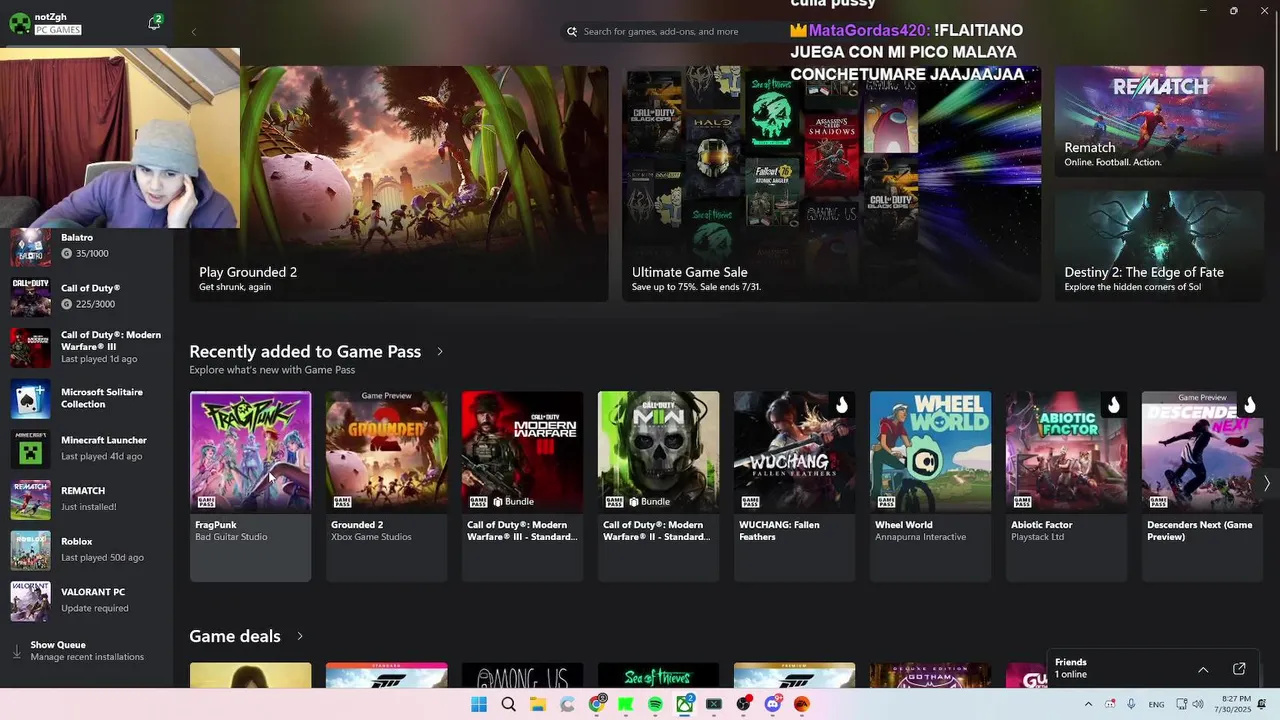1280x720 pixels.
Task: Open the VALORANT PC sidebar icon
Action: pyautogui.click(x=30, y=600)
